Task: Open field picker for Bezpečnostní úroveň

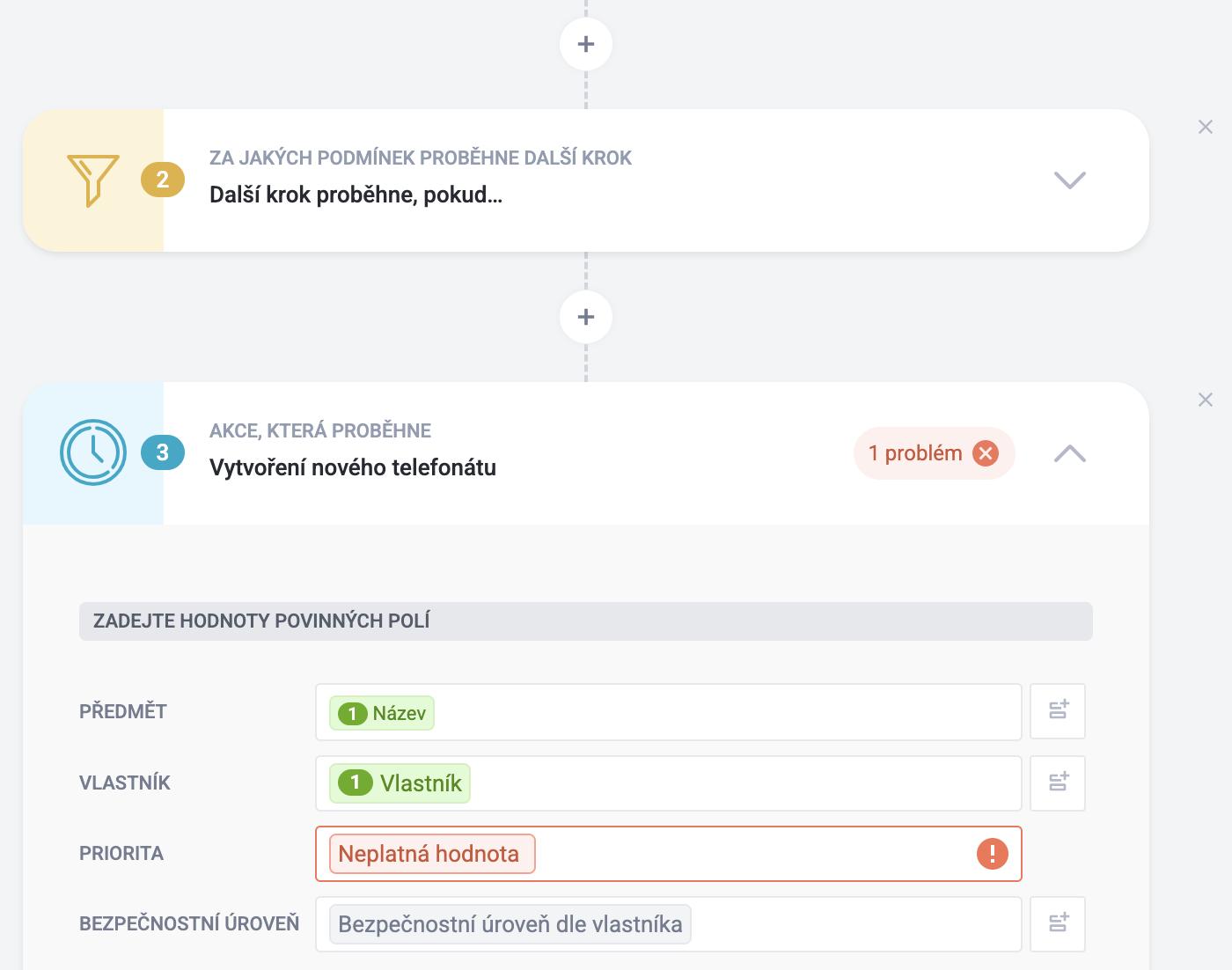Action: click(x=1058, y=924)
